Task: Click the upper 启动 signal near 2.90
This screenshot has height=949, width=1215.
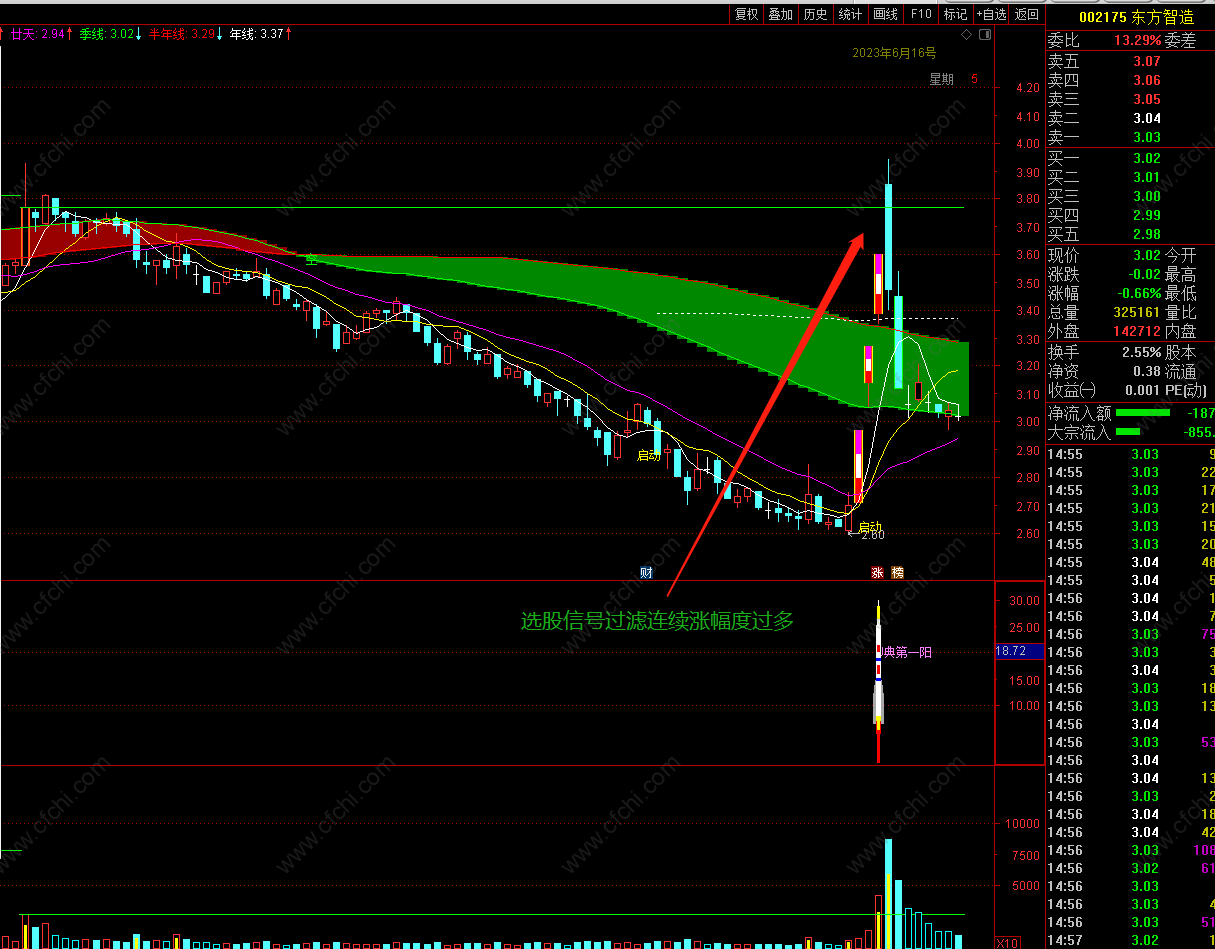Action: 649,456
